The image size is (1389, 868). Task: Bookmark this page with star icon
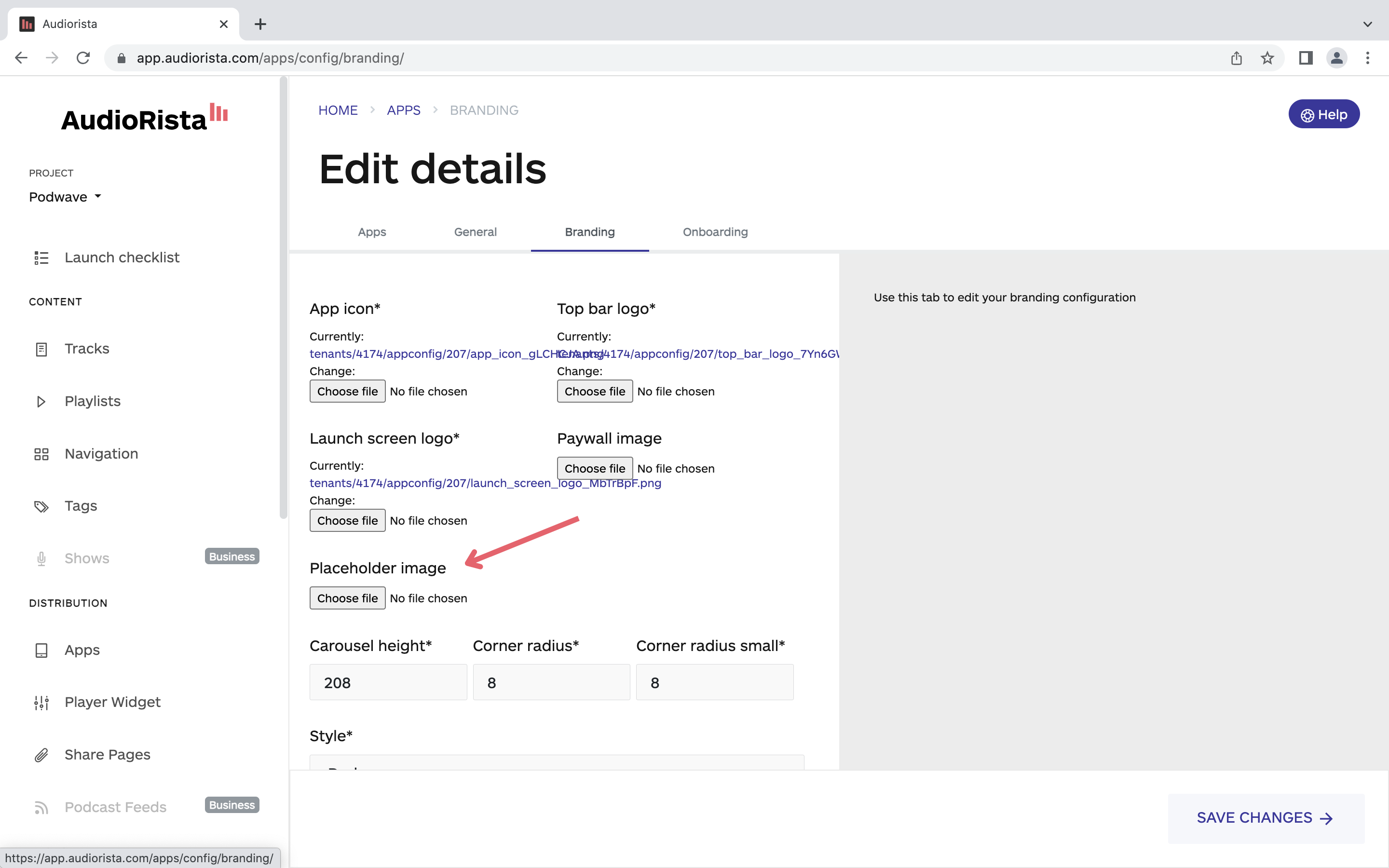tap(1267, 58)
